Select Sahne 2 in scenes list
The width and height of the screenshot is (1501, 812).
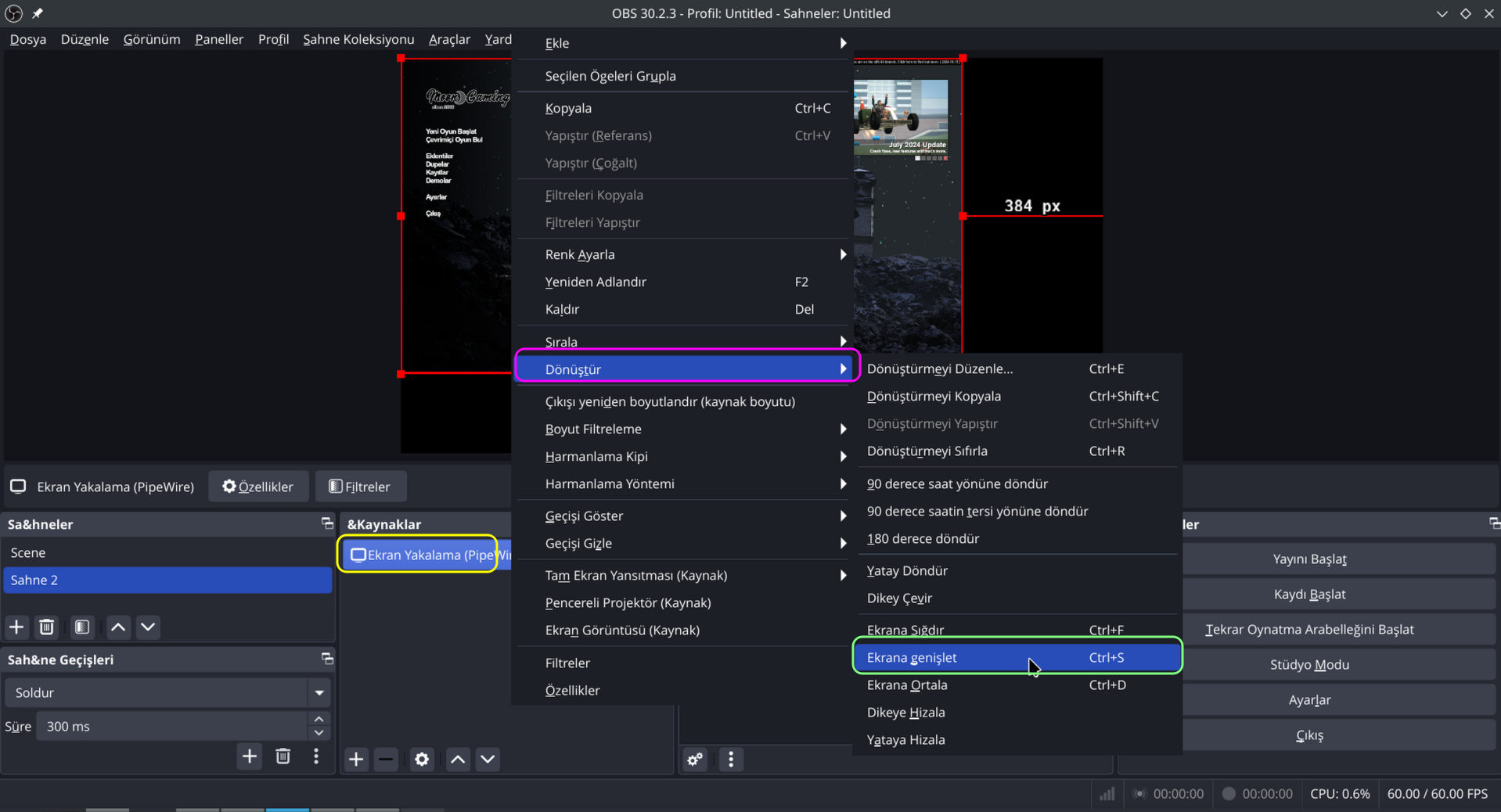(167, 580)
